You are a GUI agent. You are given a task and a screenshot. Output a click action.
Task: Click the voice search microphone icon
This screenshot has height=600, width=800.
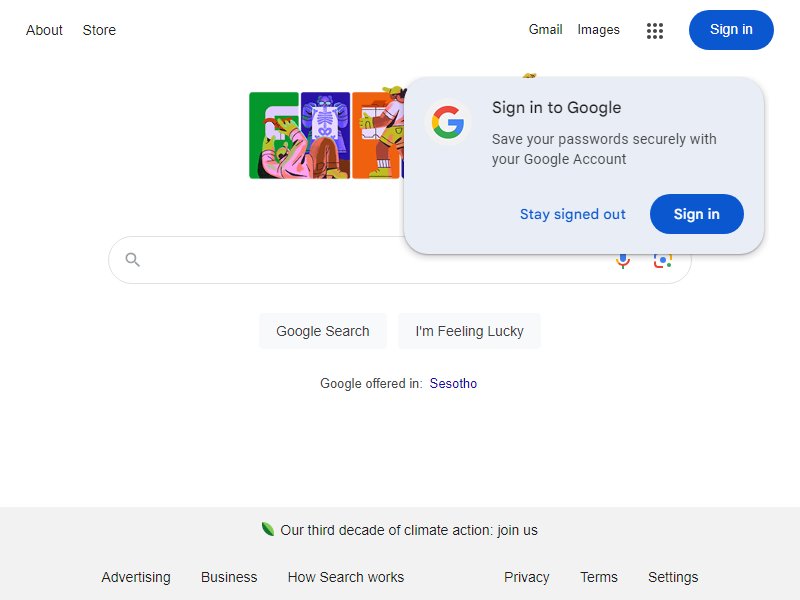pyautogui.click(x=622, y=261)
